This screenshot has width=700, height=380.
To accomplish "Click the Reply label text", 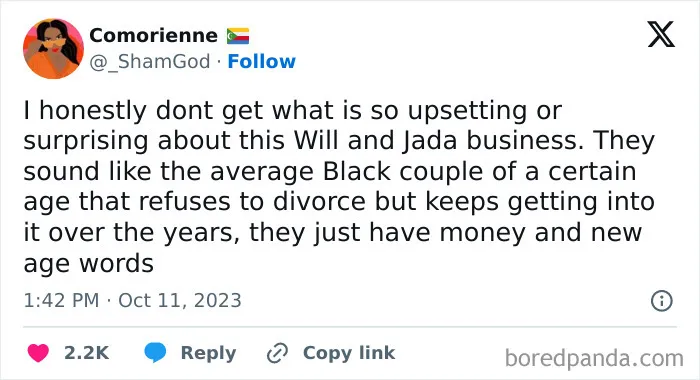I will (x=208, y=353).
